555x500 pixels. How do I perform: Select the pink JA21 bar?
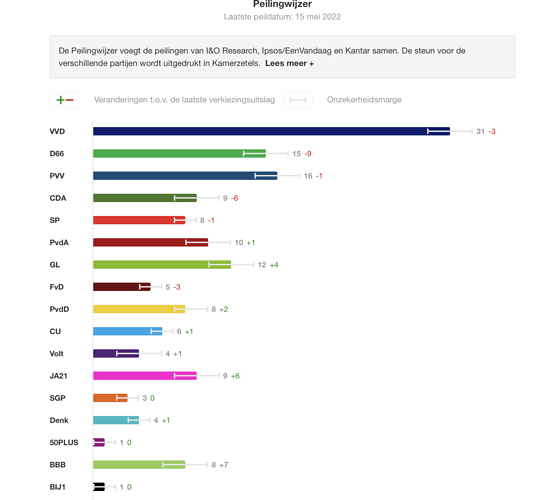coord(145,376)
